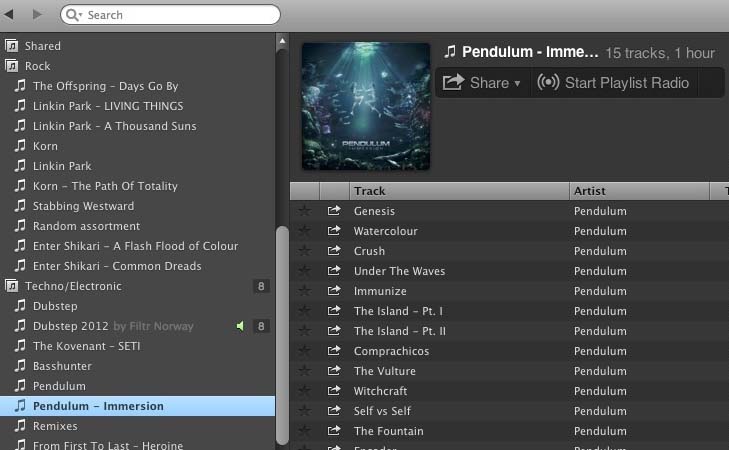This screenshot has height=450, width=729.
Task: Go back with the left navigation arrow
Action: coord(8,14)
